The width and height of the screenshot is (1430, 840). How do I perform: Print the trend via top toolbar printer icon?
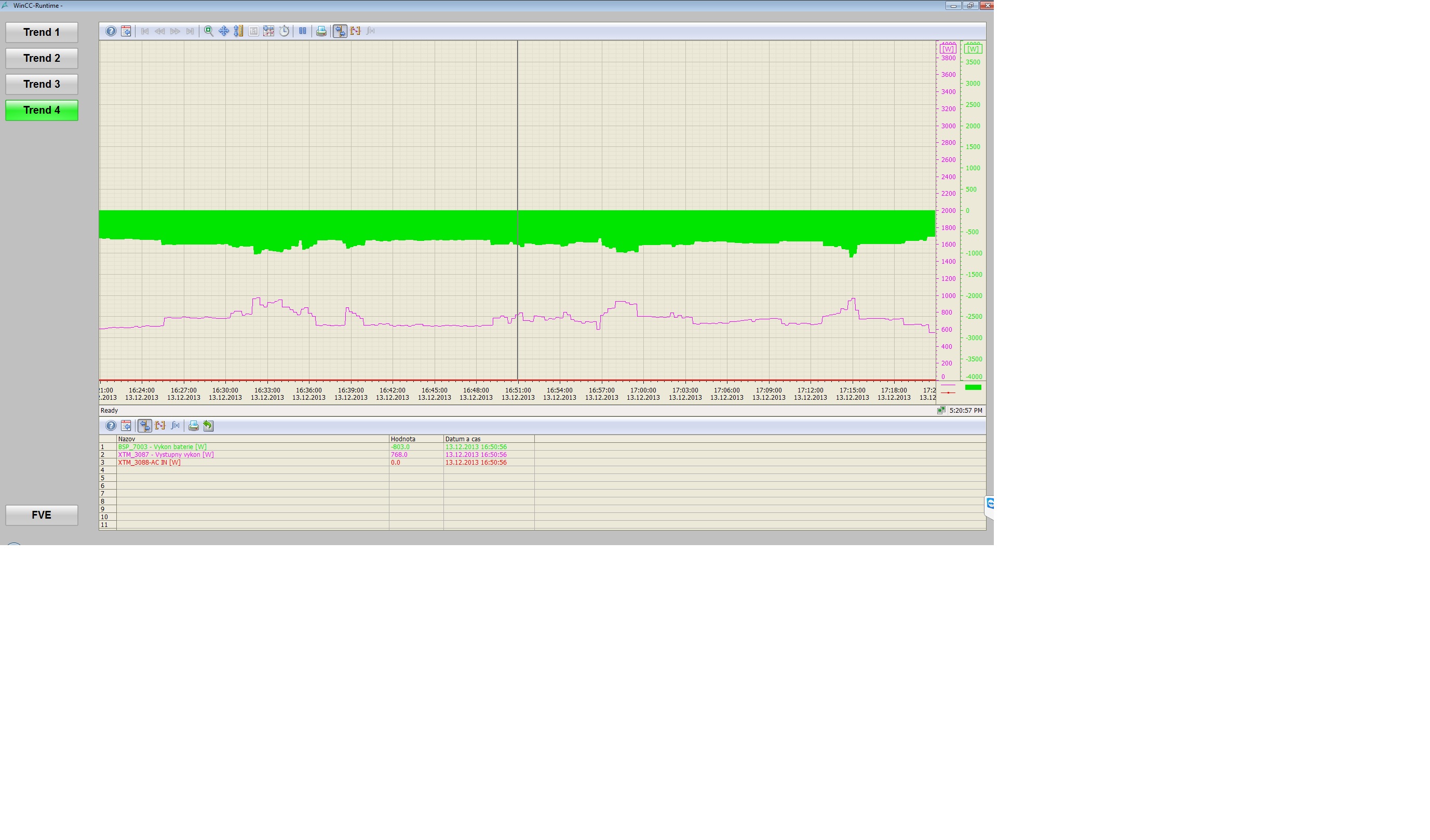click(x=321, y=31)
